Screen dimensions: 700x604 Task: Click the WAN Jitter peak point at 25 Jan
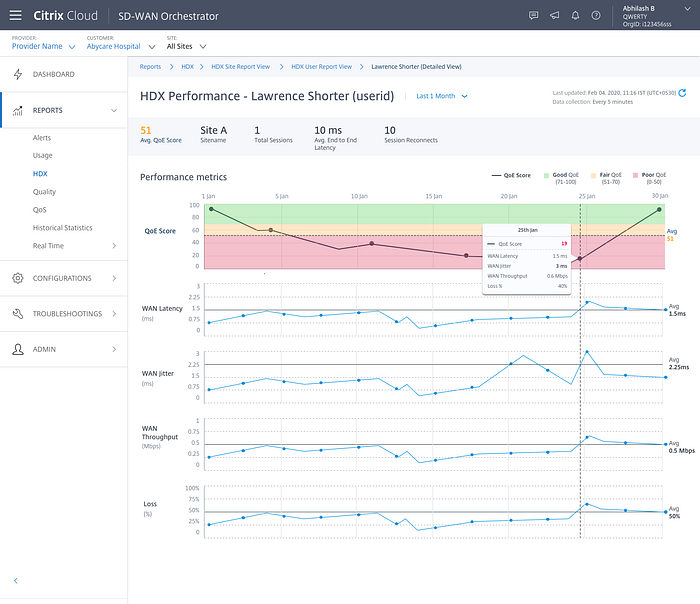[x=587, y=352]
